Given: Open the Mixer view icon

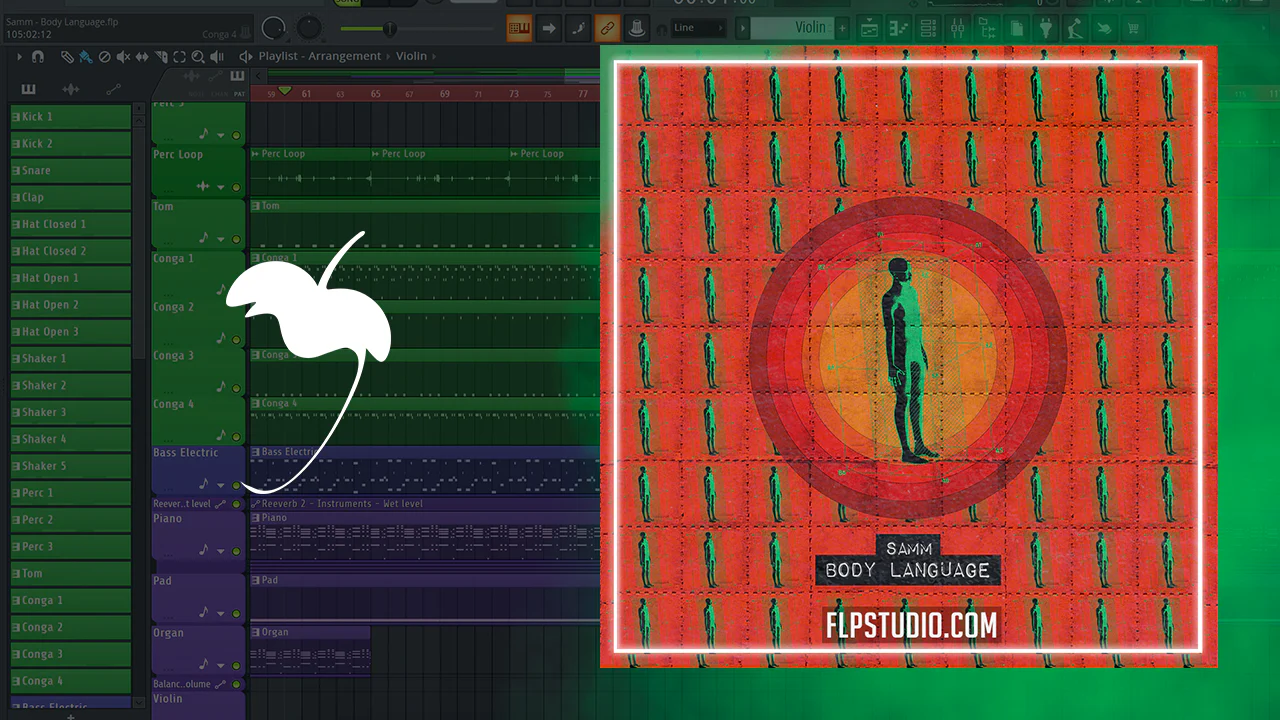Looking at the screenshot, I should click(958, 28).
